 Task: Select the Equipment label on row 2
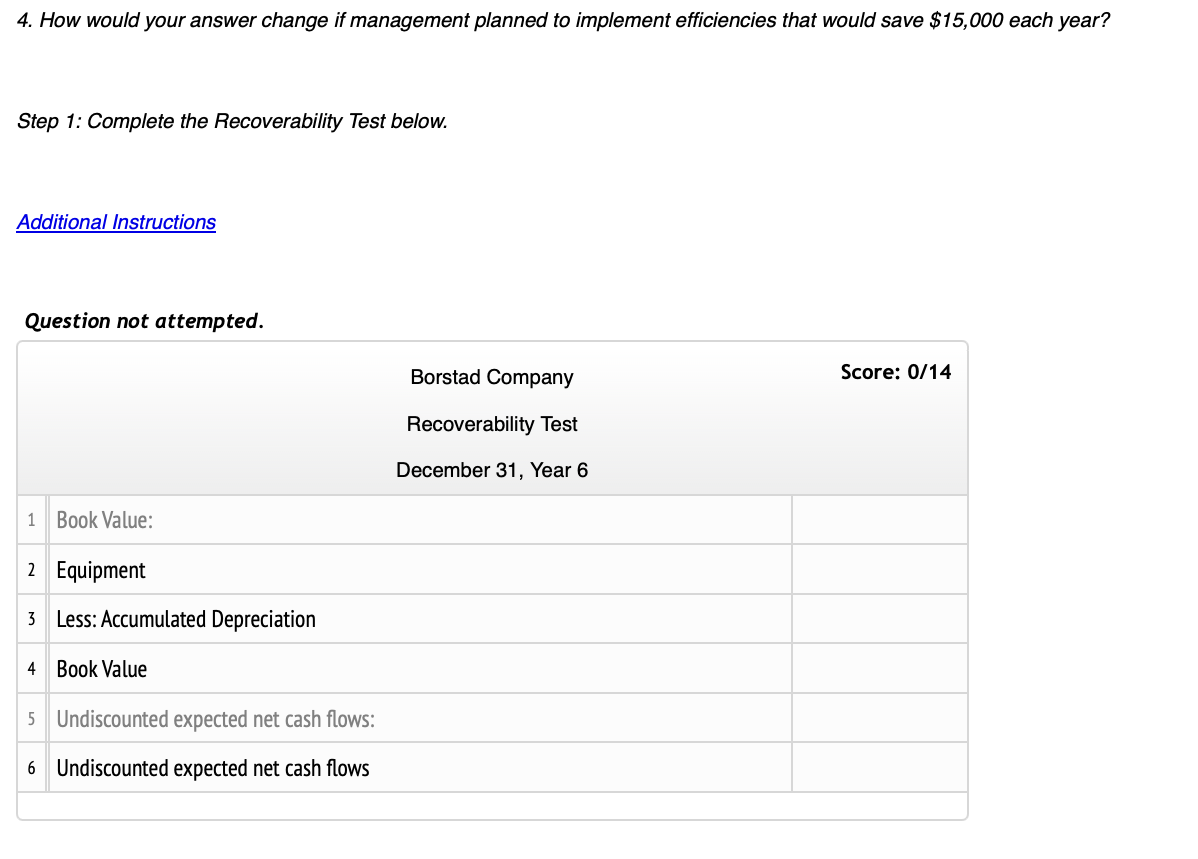[x=101, y=568]
